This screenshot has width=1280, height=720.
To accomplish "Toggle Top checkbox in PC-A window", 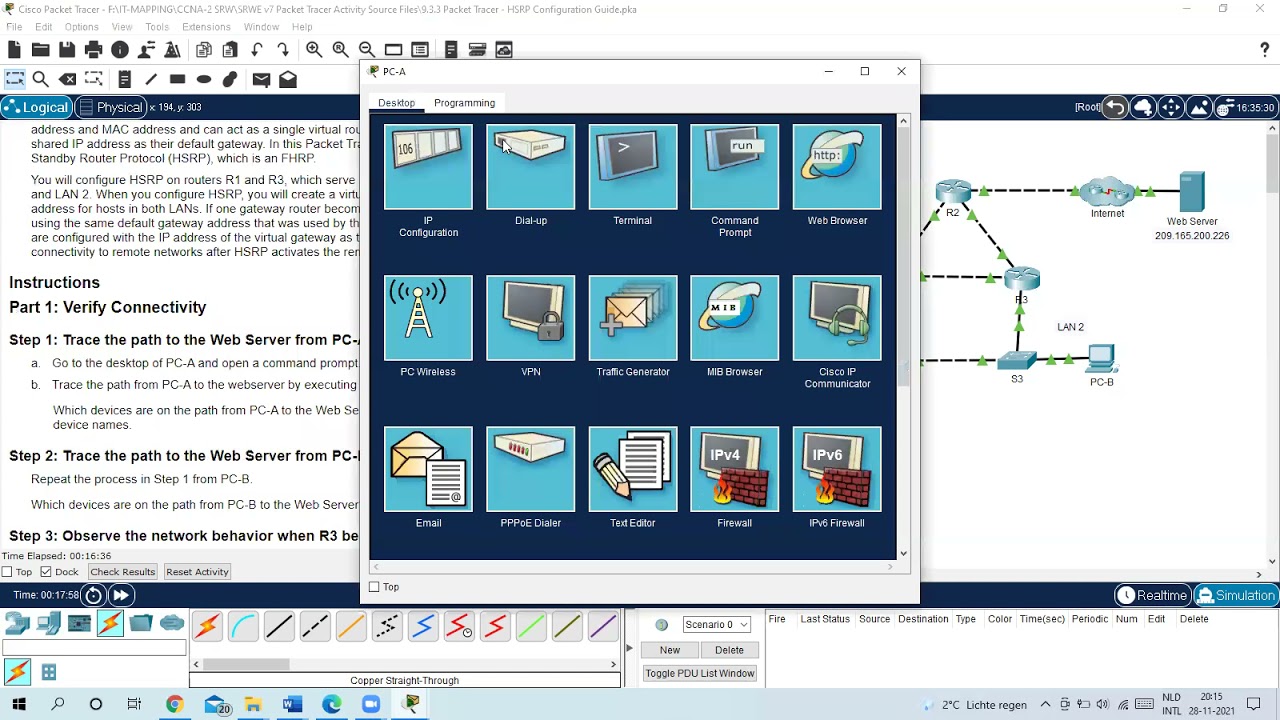I will (375, 587).
